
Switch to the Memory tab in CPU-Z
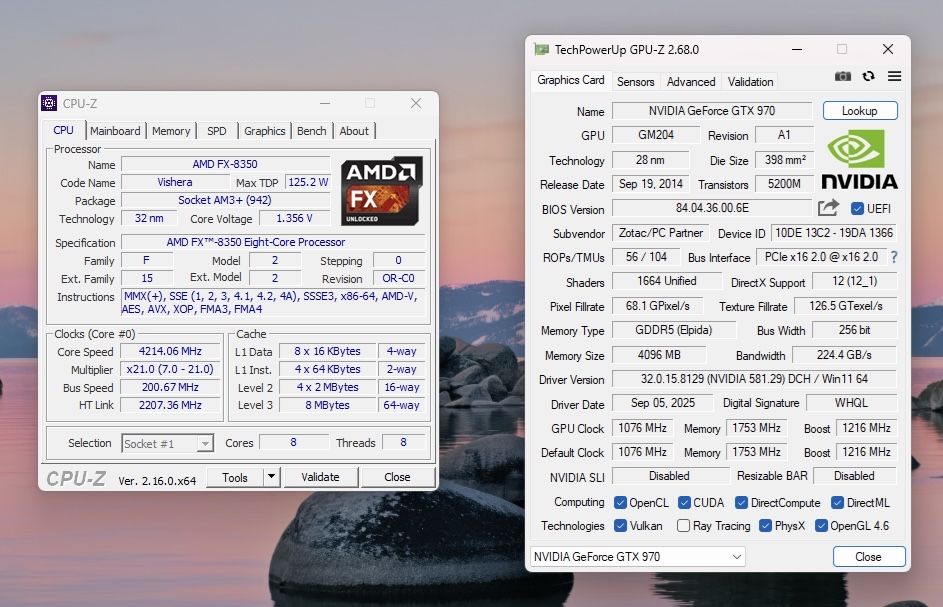click(x=171, y=131)
